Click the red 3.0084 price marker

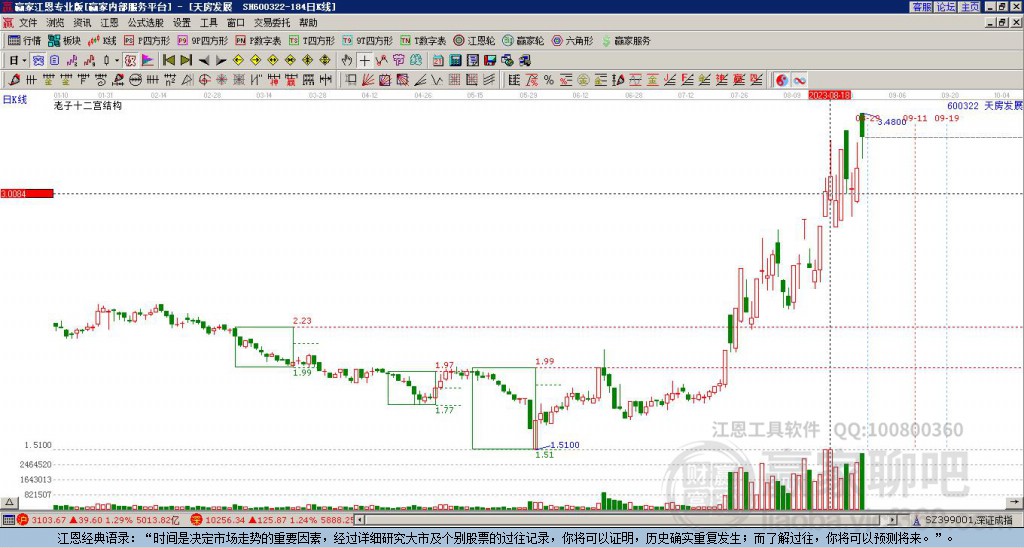click(27, 193)
